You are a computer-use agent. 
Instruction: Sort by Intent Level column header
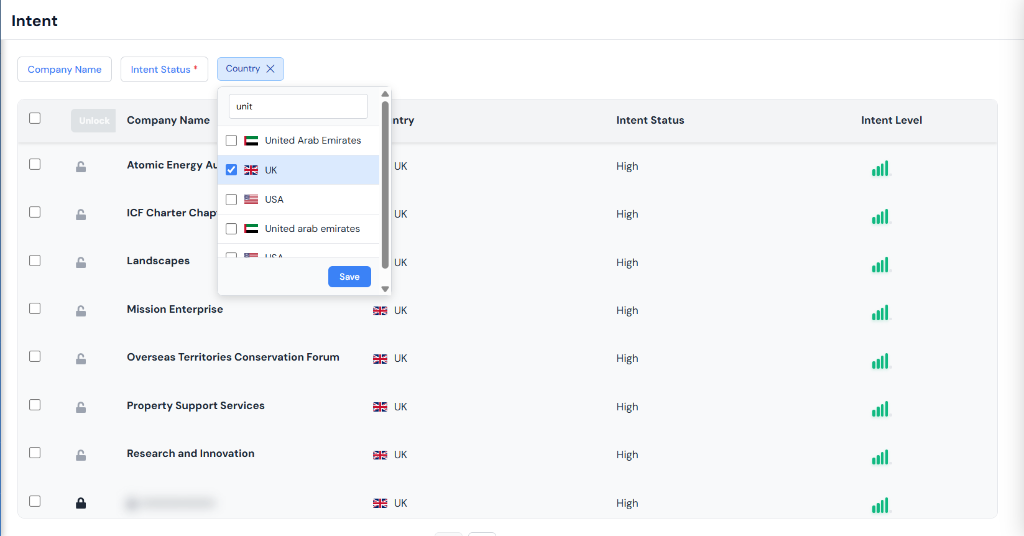coord(891,120)
